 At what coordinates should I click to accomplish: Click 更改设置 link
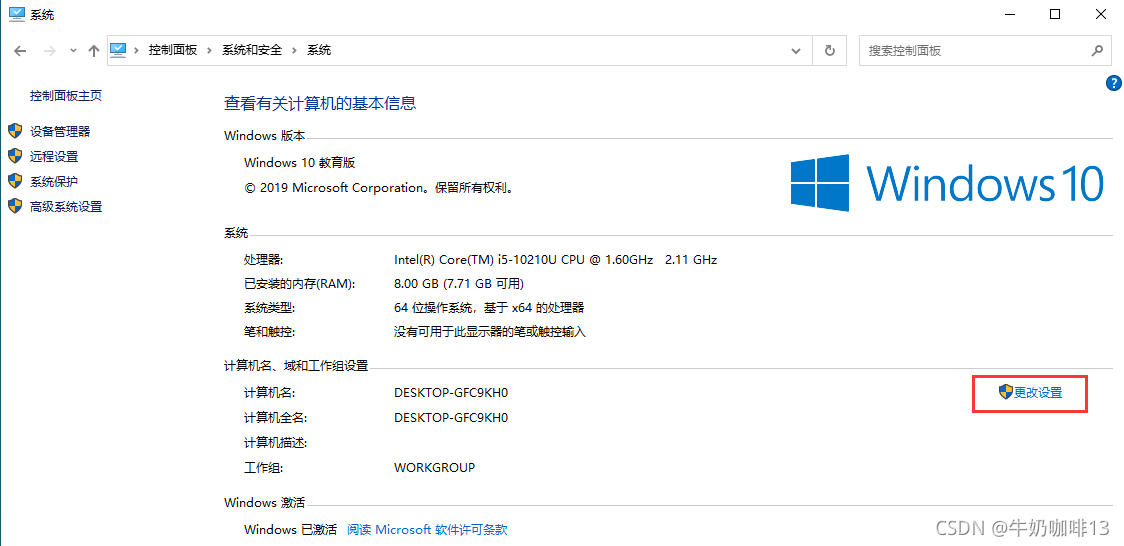coord(1038,393)
